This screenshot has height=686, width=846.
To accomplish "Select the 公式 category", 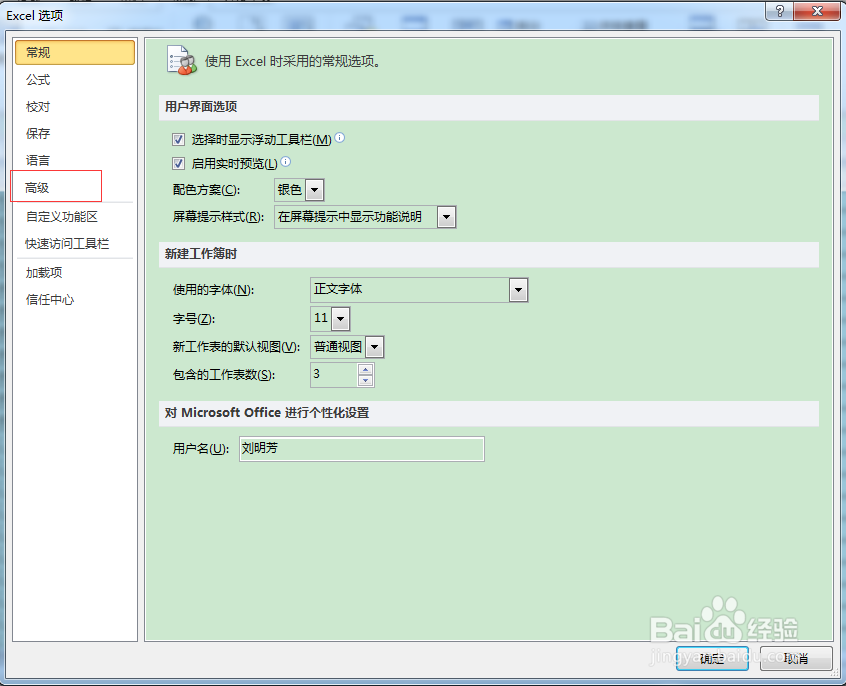I will [75, 80].
